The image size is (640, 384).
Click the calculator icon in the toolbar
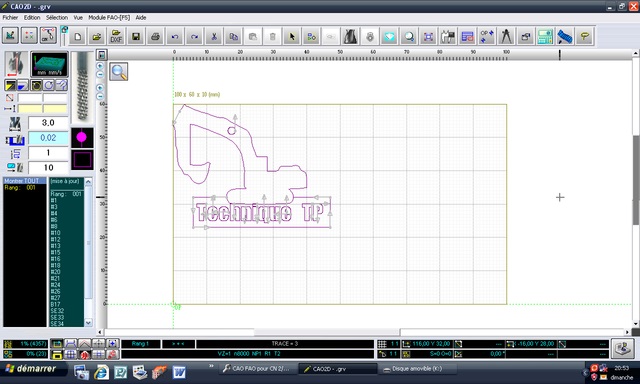click(545, 36)
